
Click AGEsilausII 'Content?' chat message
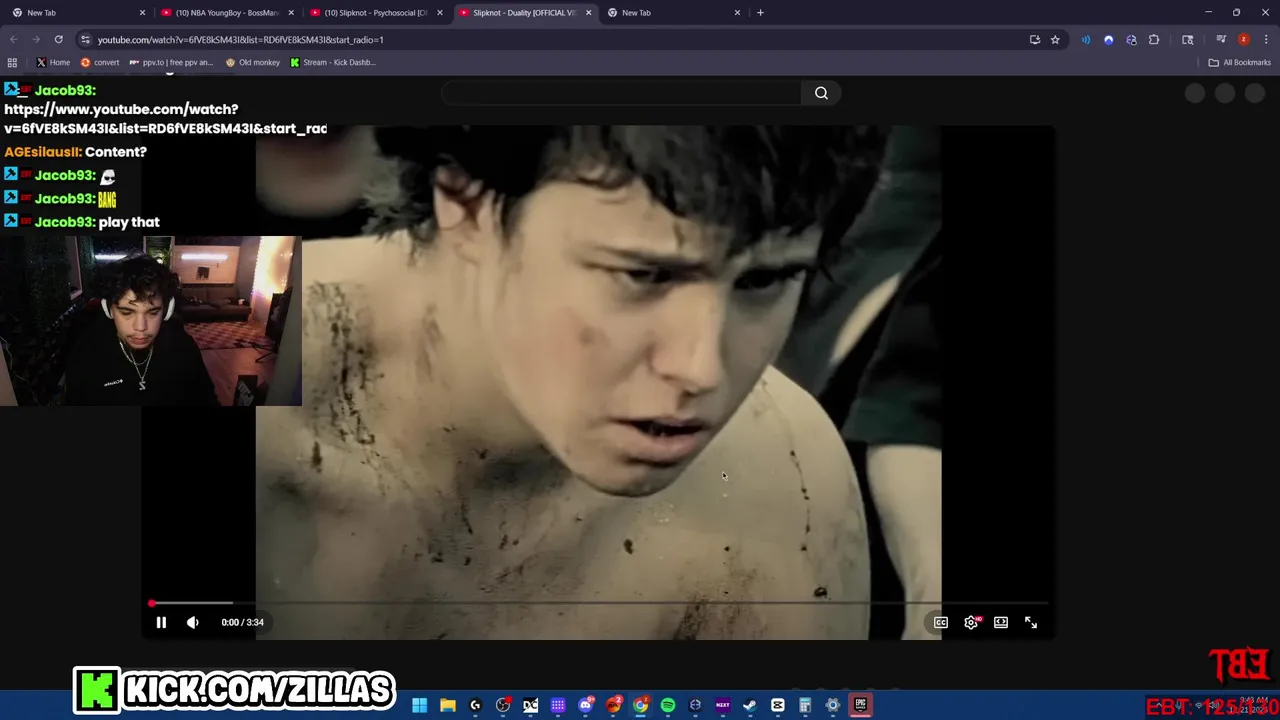click(75, 152)
